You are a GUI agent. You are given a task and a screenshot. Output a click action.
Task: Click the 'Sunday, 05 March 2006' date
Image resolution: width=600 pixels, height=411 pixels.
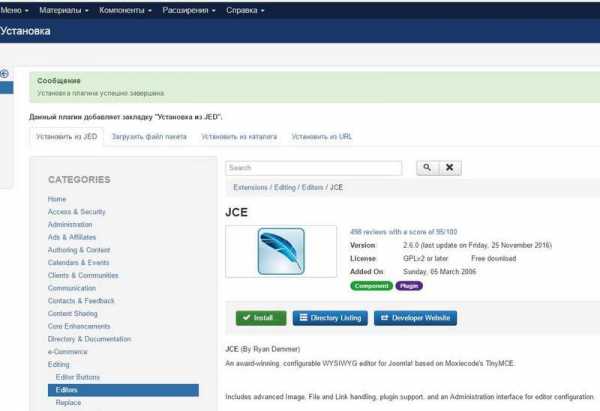440,272
